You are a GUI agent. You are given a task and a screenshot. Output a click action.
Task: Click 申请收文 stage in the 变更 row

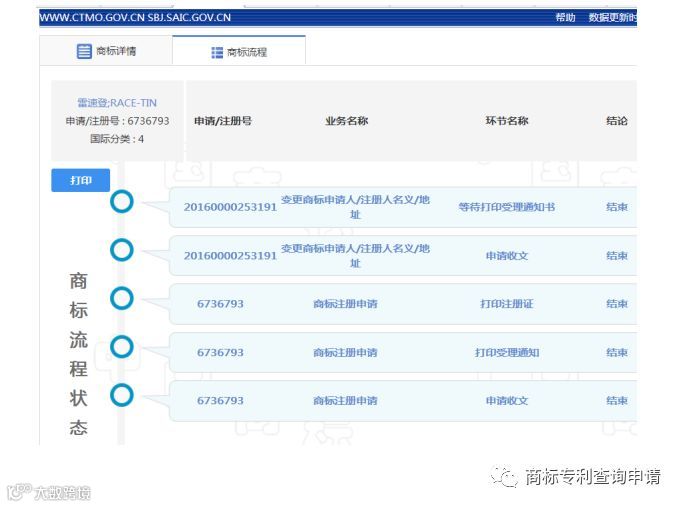point(507,256)
